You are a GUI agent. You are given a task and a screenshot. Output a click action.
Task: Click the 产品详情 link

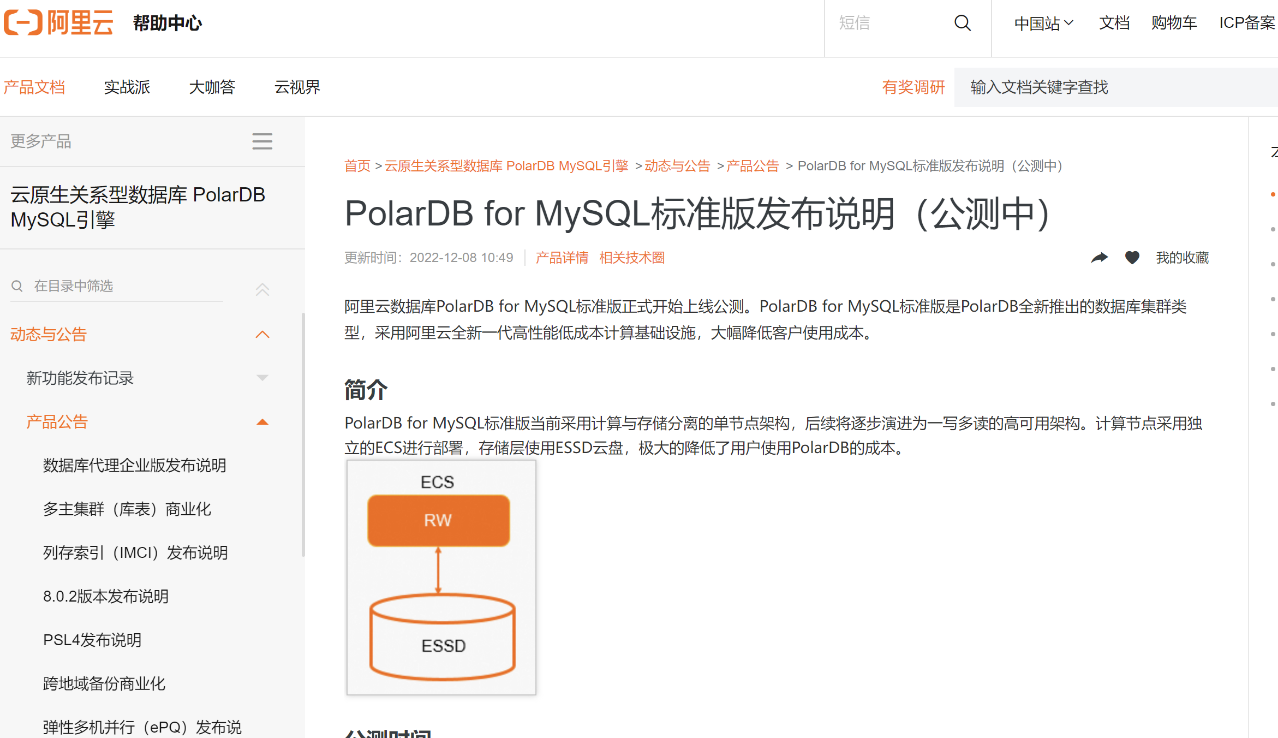pos(562,258)
